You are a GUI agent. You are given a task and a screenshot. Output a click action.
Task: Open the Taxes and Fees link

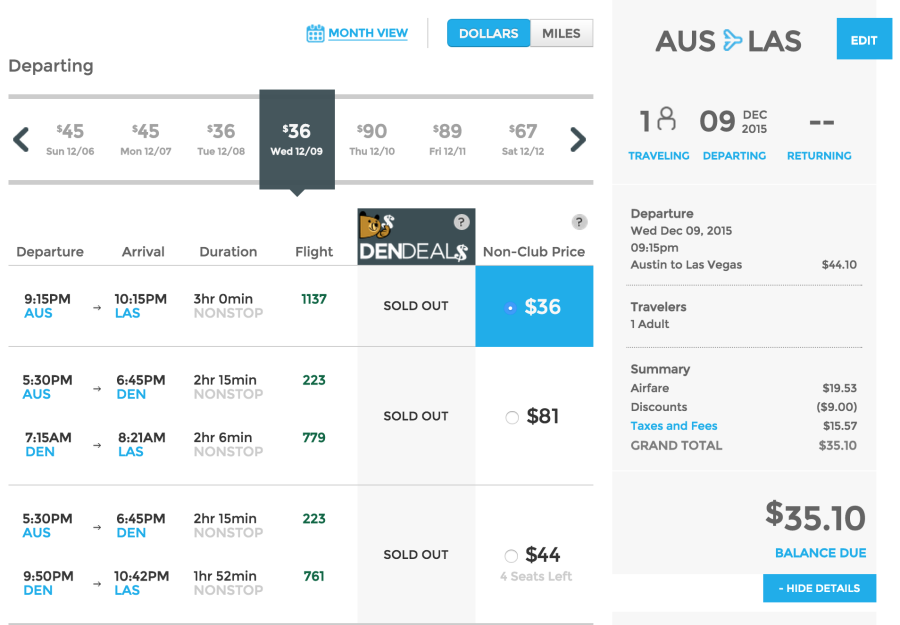coord(674,426)
